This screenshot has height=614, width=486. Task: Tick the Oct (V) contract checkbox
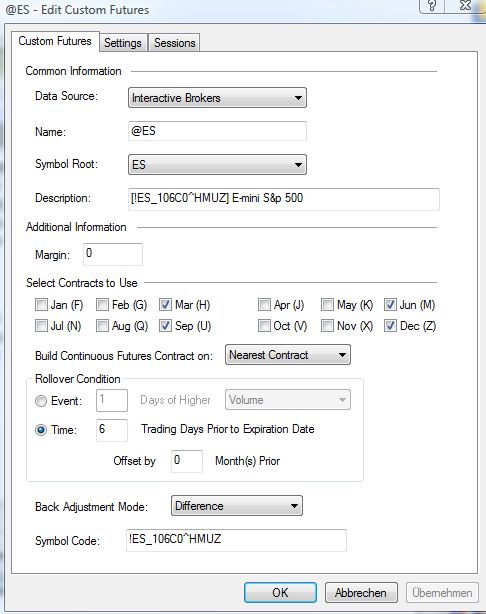(x=264, y=325)
